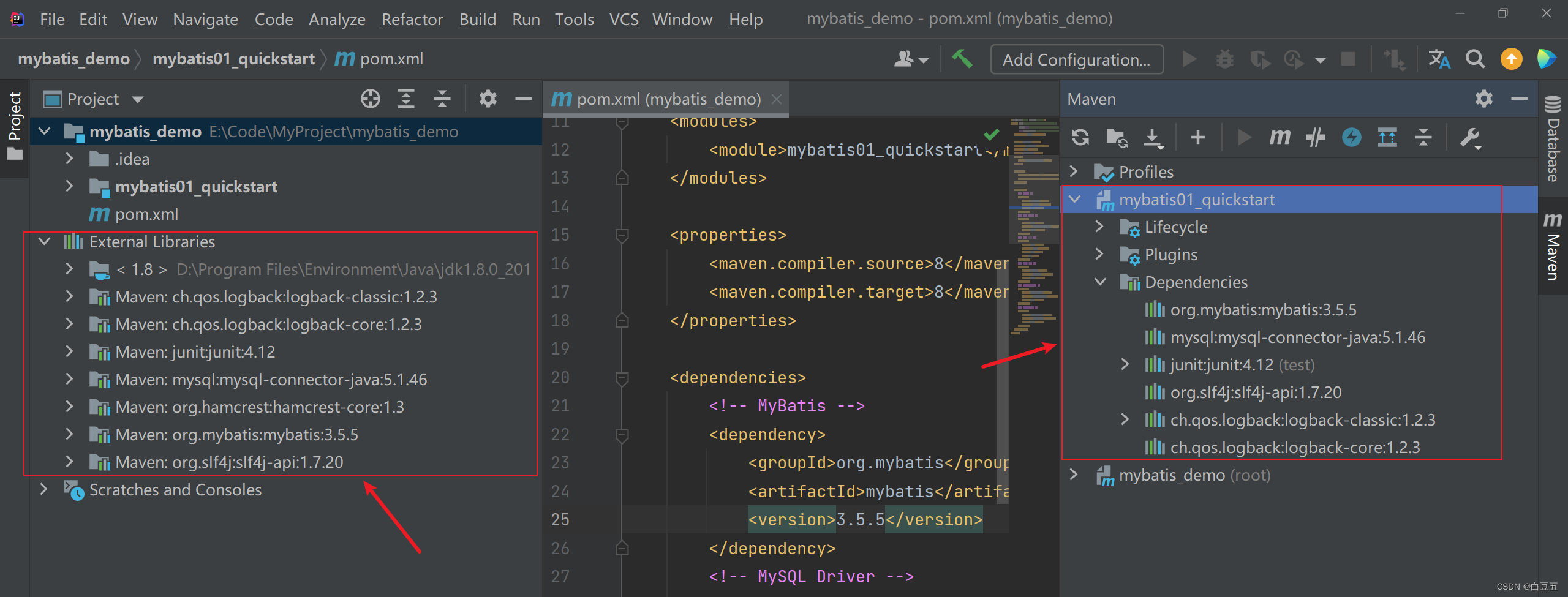Open the user account dropdown icon
Screen dimensions: 1568x597
pyautogui.click(x=911, y=59)
